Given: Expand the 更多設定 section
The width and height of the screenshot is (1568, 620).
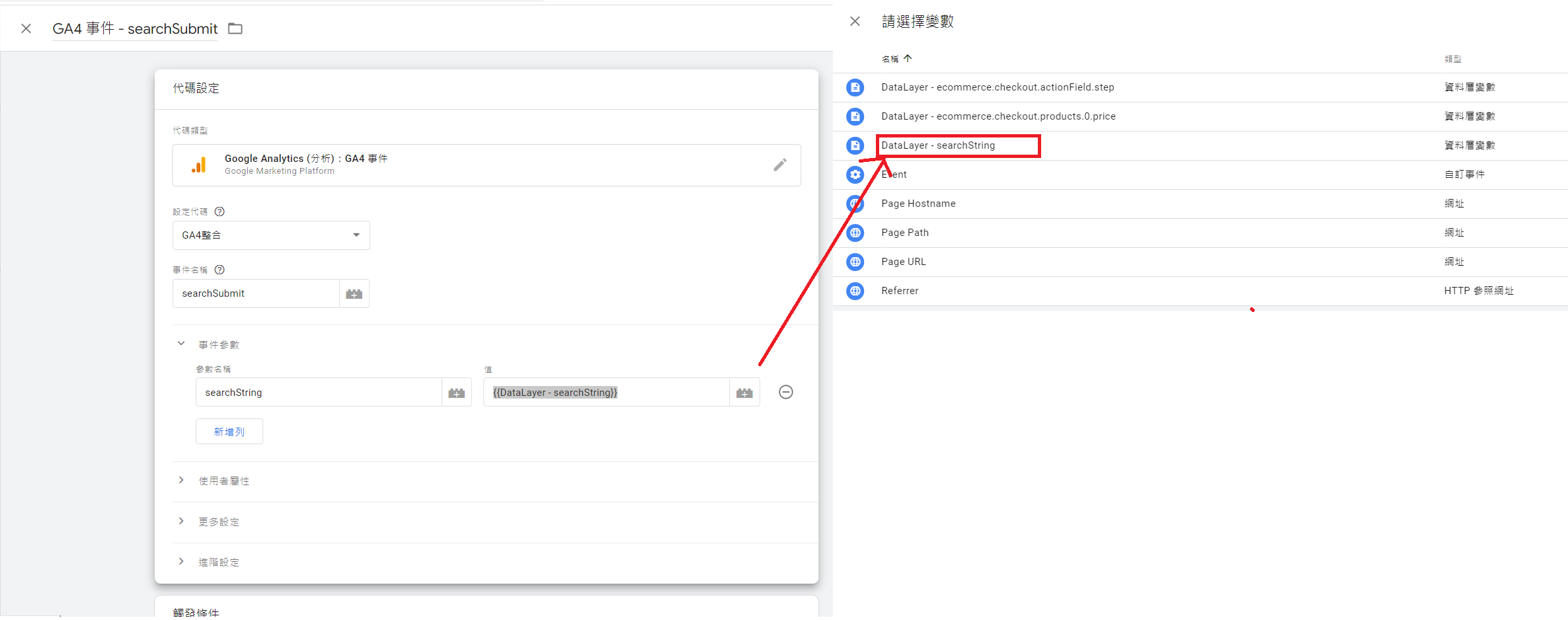Looking at the screenshot, I should pos(181,522).
